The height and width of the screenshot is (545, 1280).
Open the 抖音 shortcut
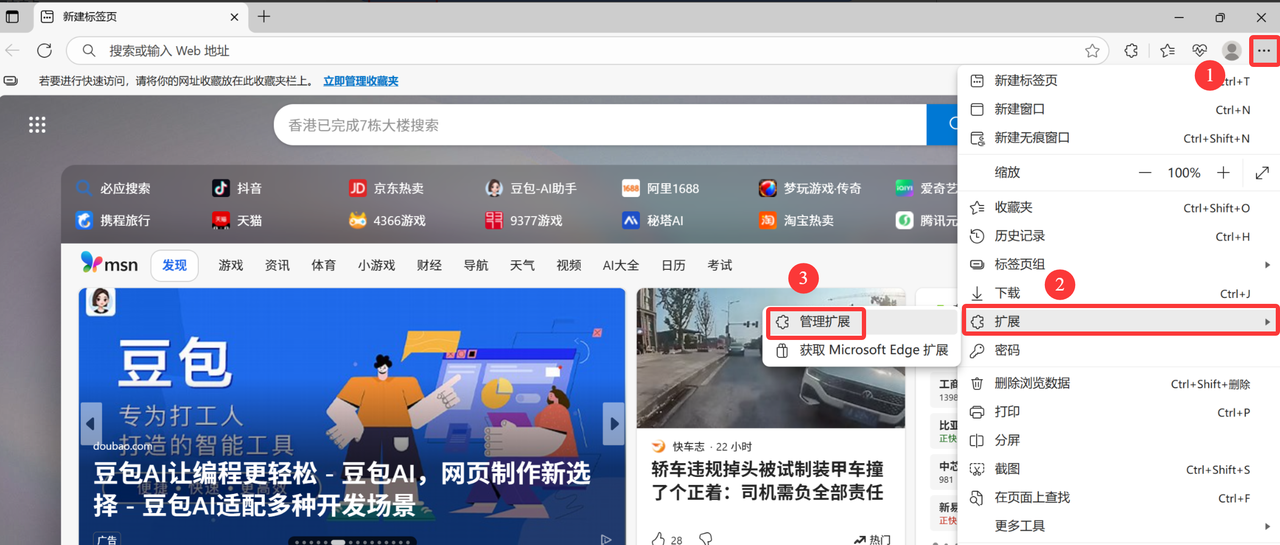(x=237, y=188)
